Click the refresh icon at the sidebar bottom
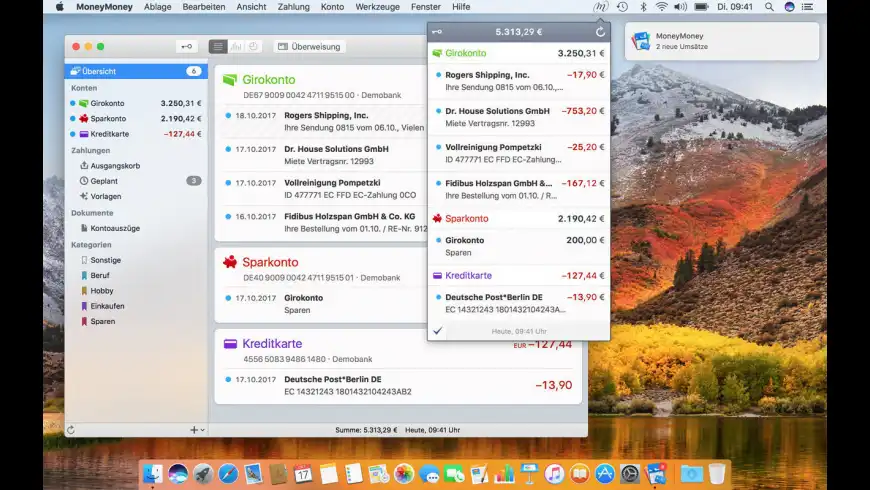This screenshot has height=490, width=870. 71,430
